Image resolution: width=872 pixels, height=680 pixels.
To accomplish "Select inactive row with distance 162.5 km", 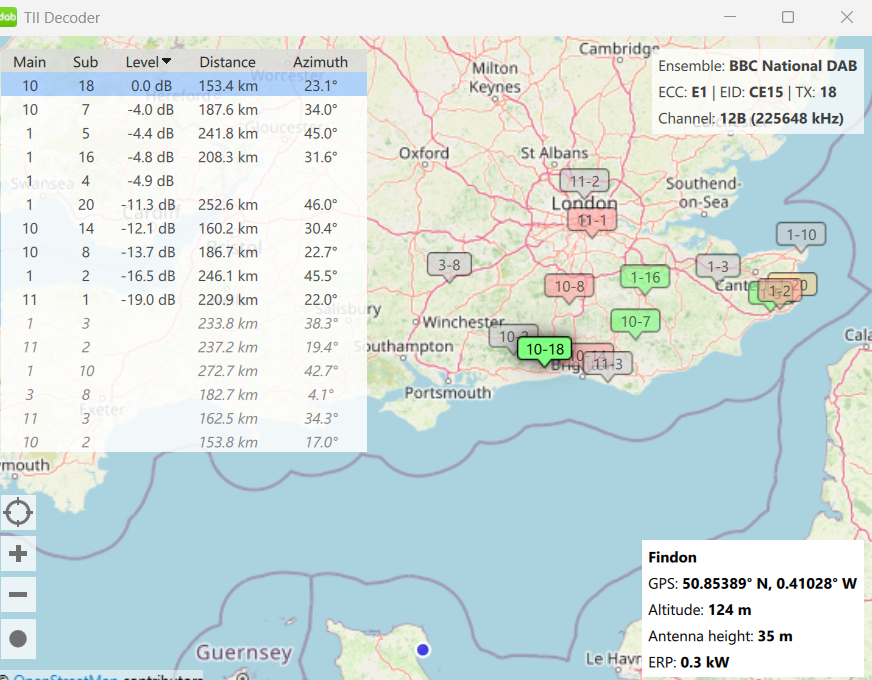I will [184, 419].
